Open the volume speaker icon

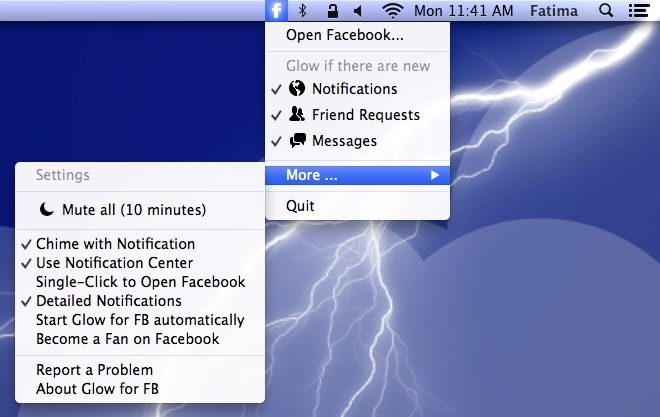(358, 11)
